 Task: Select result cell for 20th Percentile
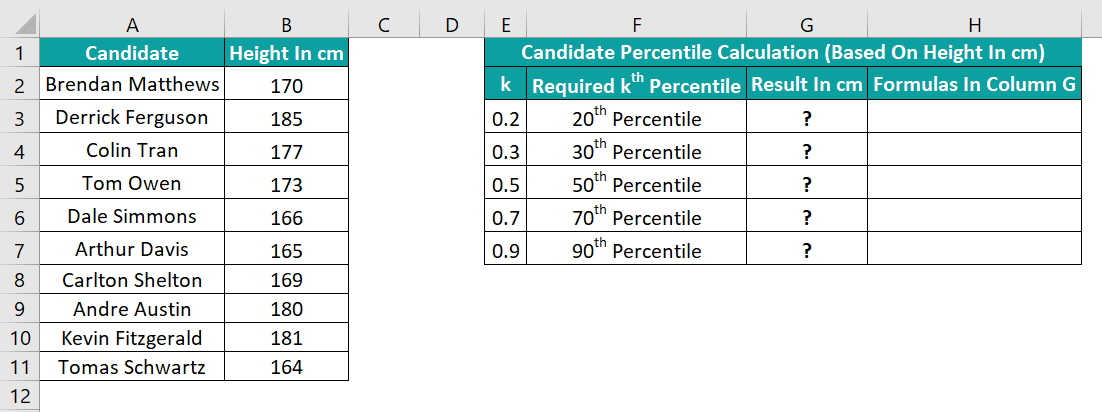[x=806, y=119]
